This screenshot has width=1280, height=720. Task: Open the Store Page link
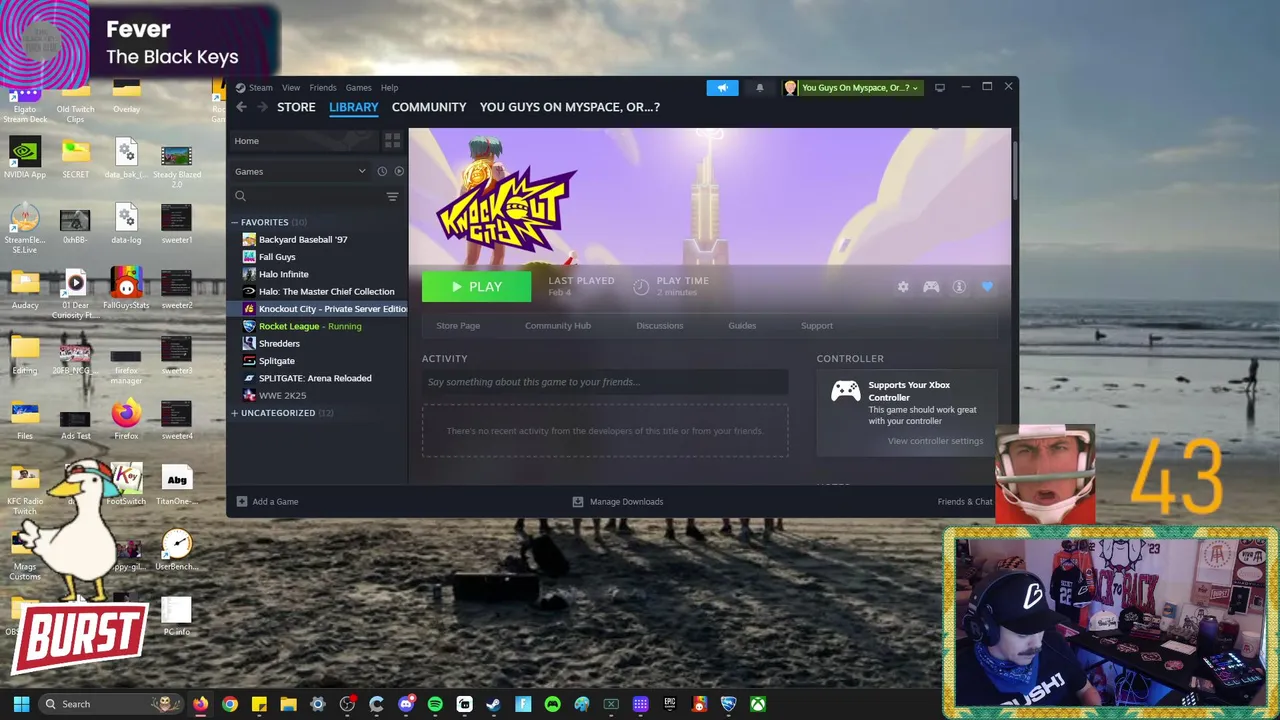pos(458,326)
